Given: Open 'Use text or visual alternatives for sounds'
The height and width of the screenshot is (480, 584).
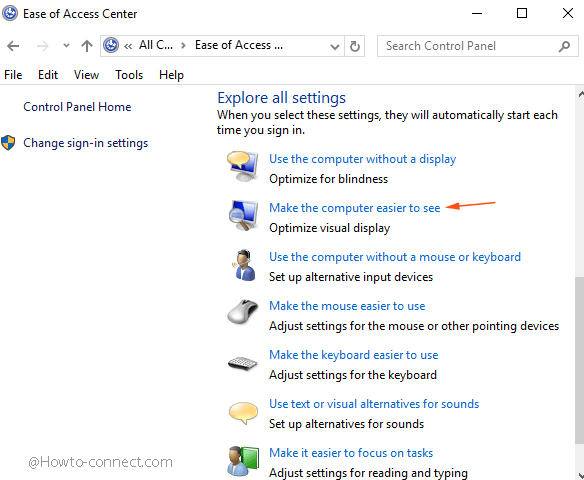Looking at the screenshot, I should coord(374,404).
